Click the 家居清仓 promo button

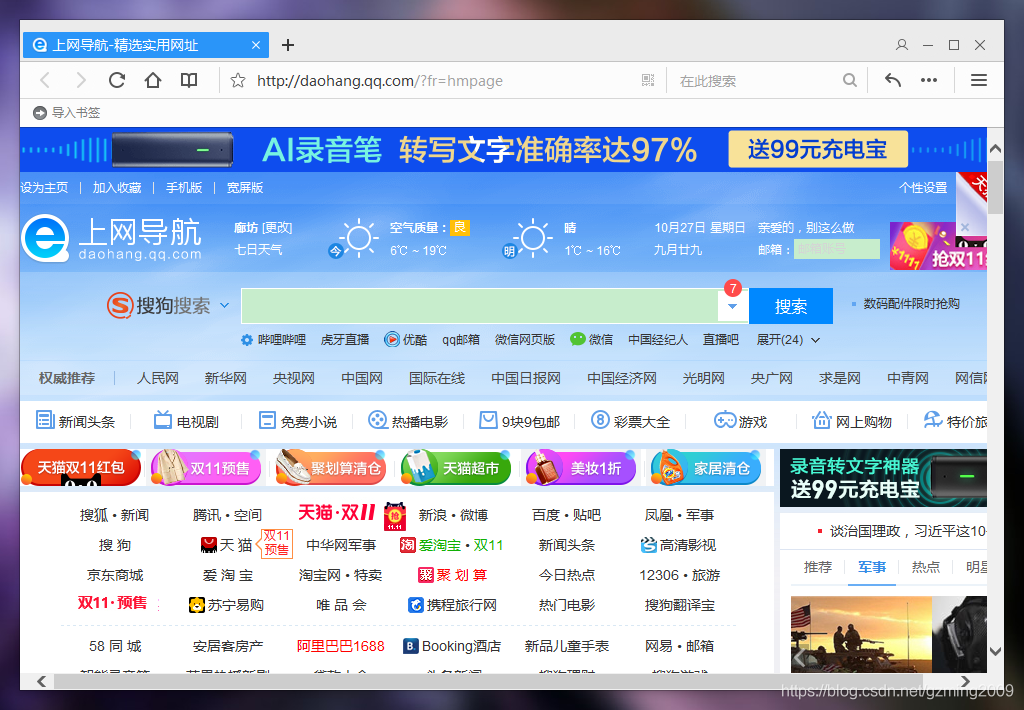tap(706, 468)
